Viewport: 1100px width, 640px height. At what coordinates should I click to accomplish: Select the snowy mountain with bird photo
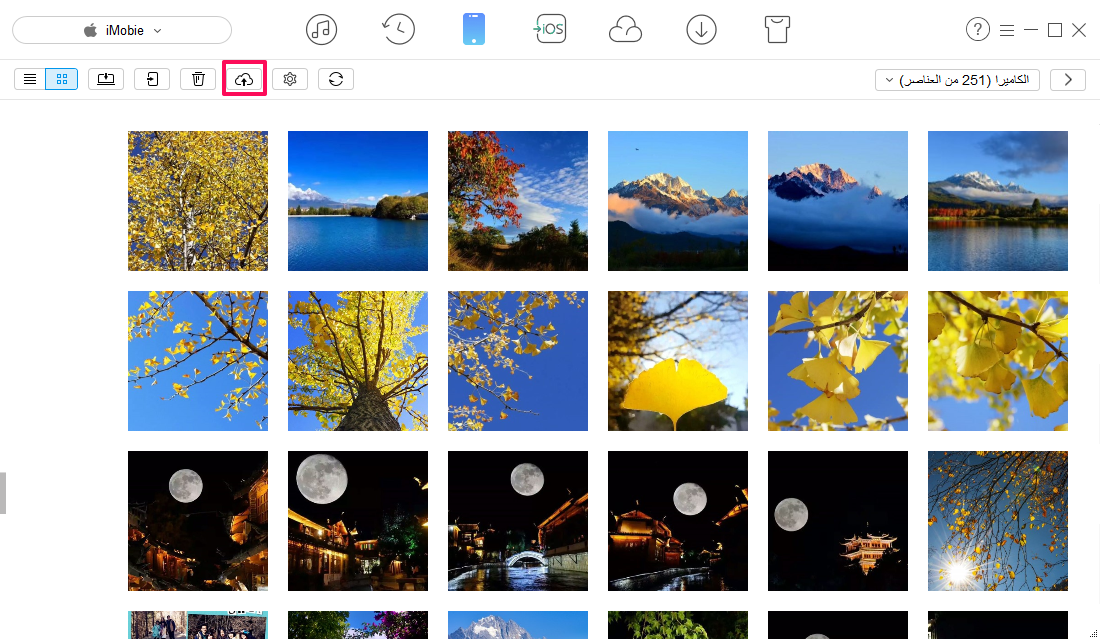point(678,201)
